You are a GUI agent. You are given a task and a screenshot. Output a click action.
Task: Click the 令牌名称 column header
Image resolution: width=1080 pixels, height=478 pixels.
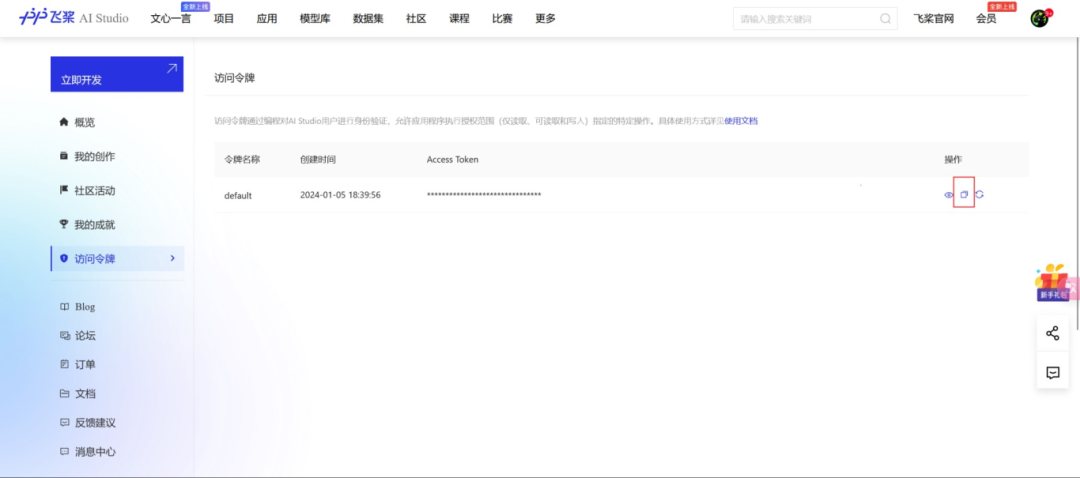click(x=242, y=159)
